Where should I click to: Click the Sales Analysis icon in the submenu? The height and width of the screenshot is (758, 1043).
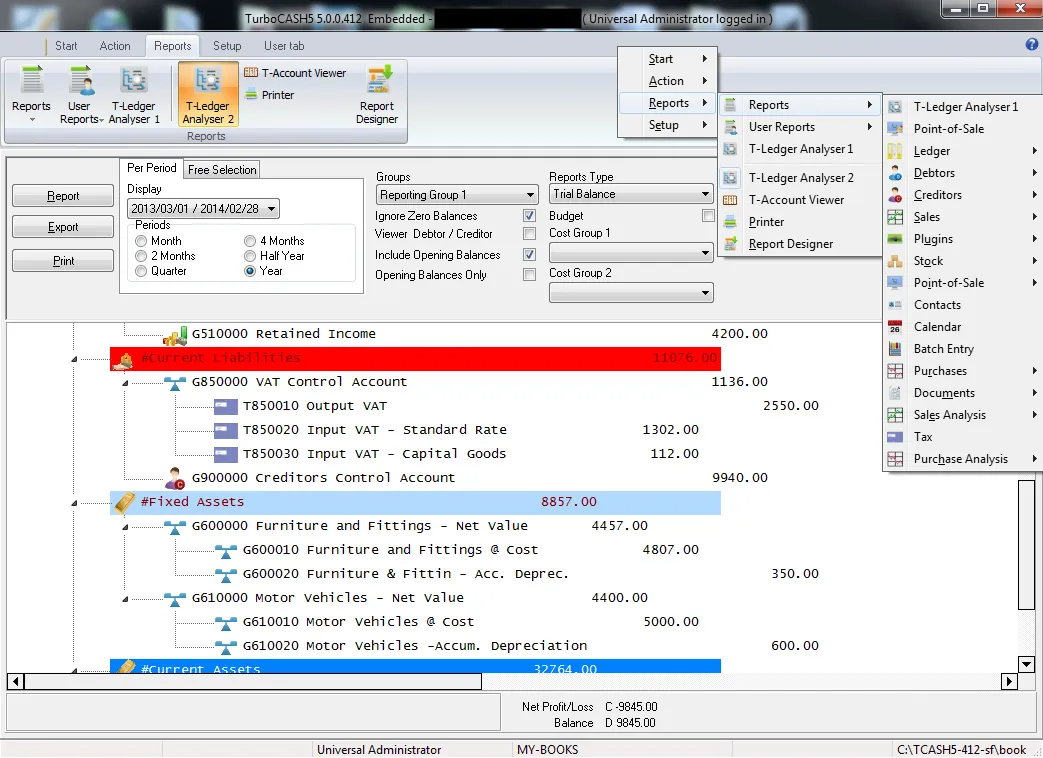tap(895, 415)
